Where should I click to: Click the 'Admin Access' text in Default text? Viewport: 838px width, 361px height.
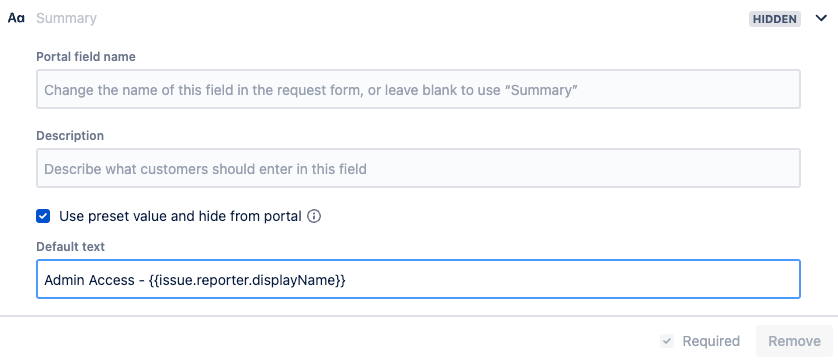coord(89,280)
